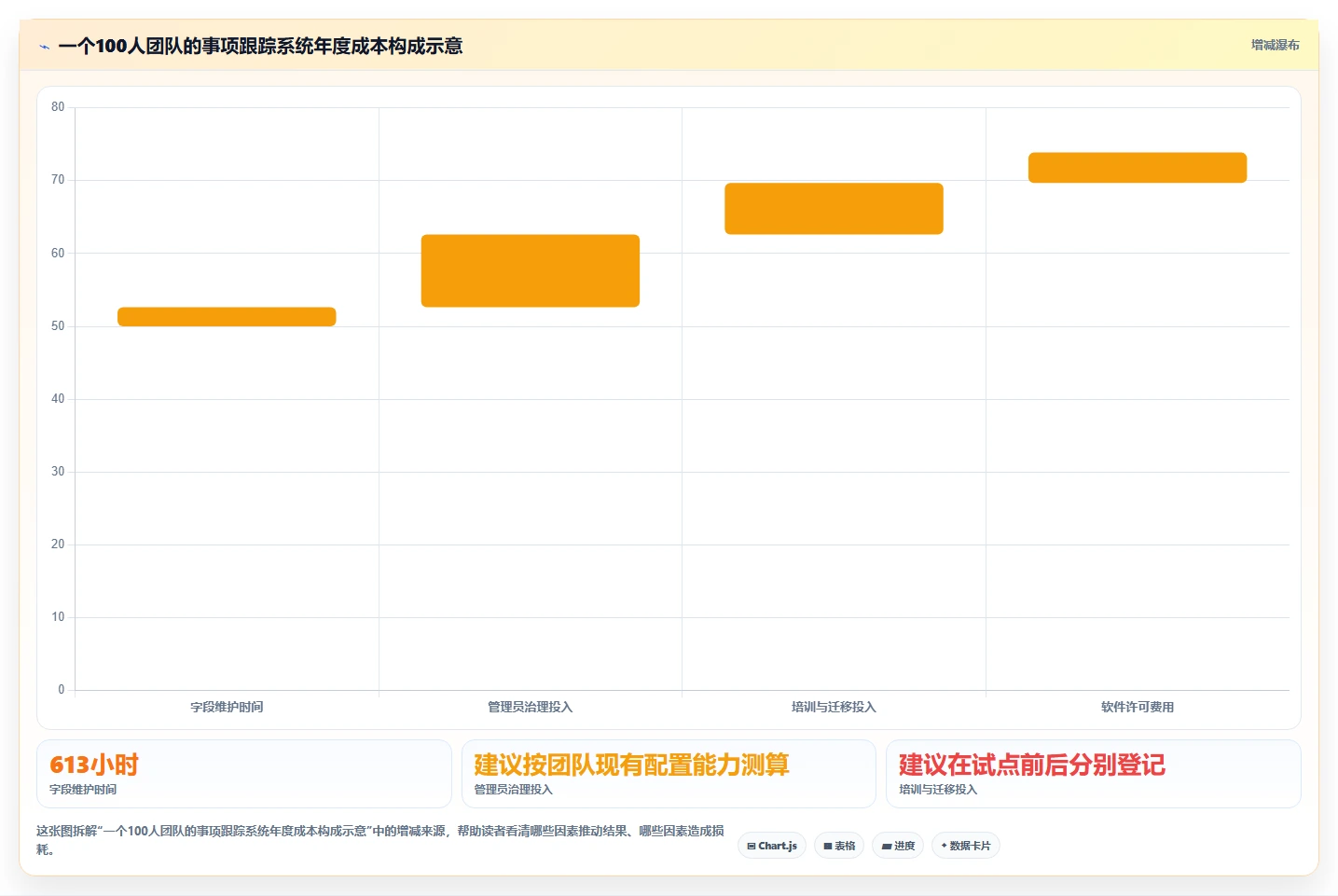Click the title 一个100人团队的事项跟踪系统年度成本构成示意
The width and height of the screenshot is (1338, 896).
click(x=260, y=46)
